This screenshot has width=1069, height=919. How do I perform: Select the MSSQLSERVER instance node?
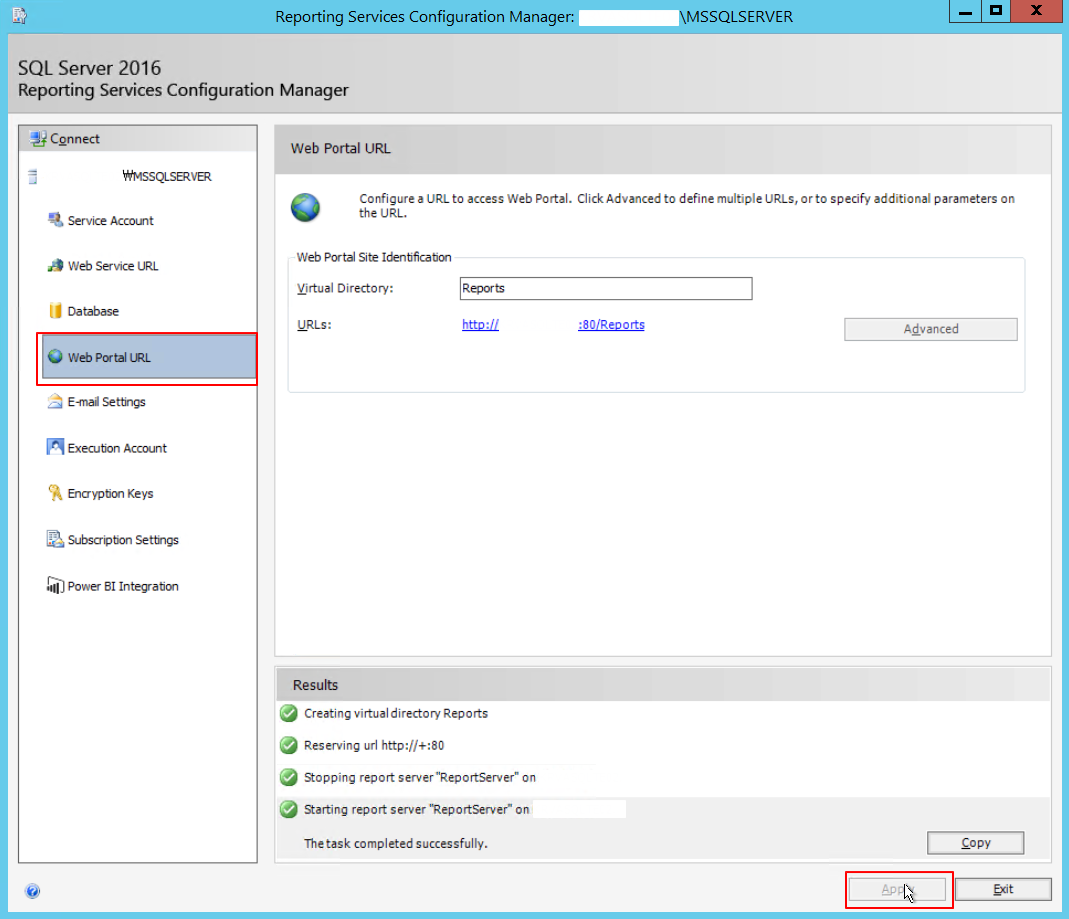coord(167,177)
